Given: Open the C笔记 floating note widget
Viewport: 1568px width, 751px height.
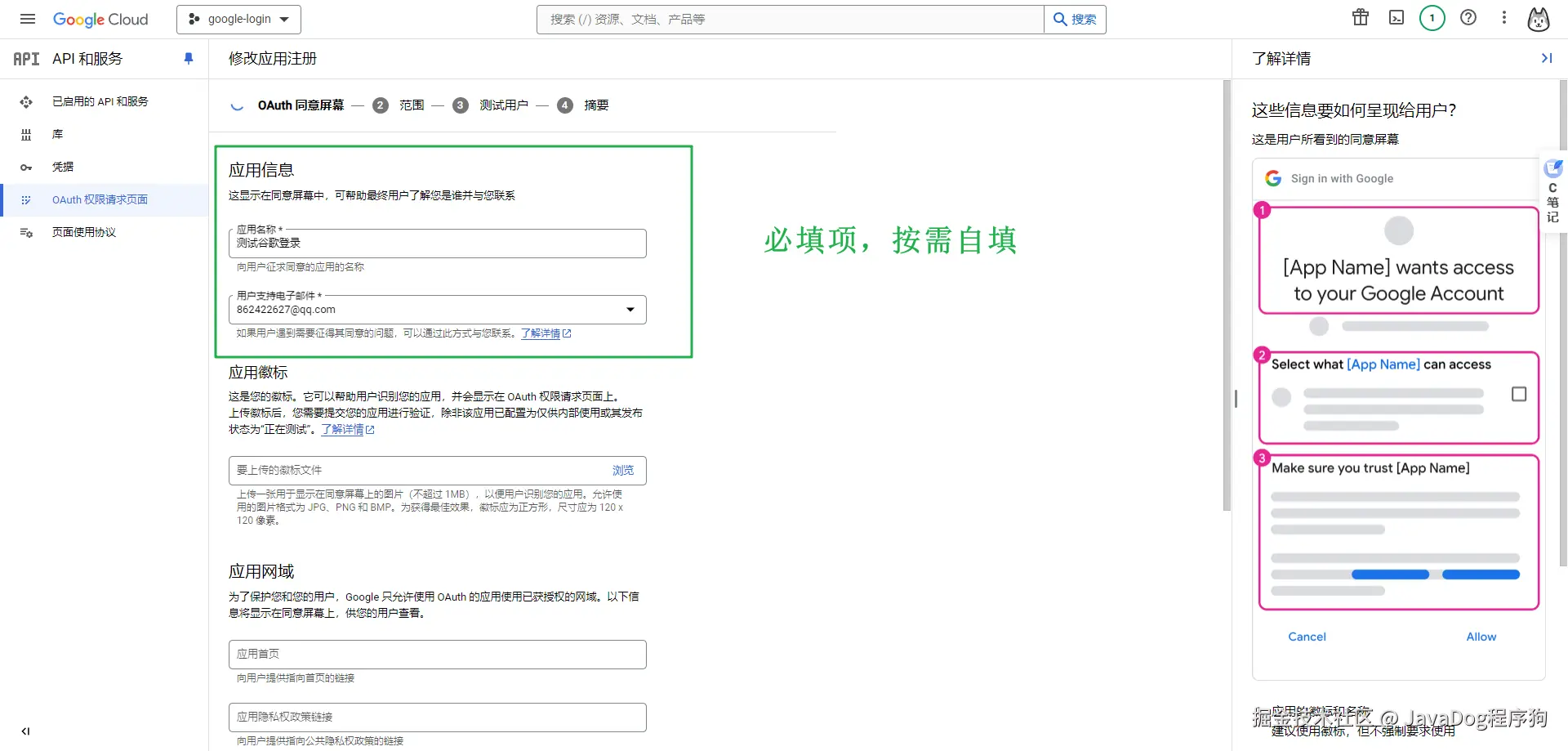Looking at the screenshot, I should (x=1552, y=192).
